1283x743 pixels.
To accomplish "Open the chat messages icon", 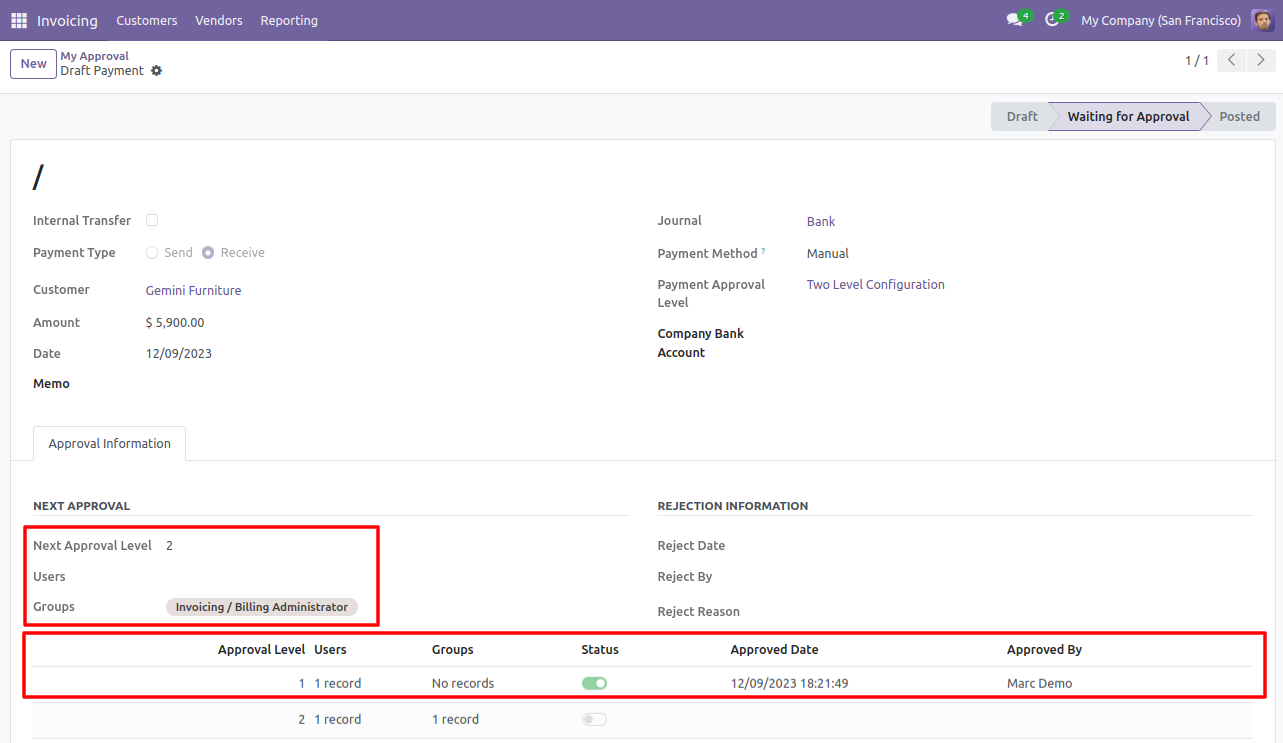I will (1015, 20).
